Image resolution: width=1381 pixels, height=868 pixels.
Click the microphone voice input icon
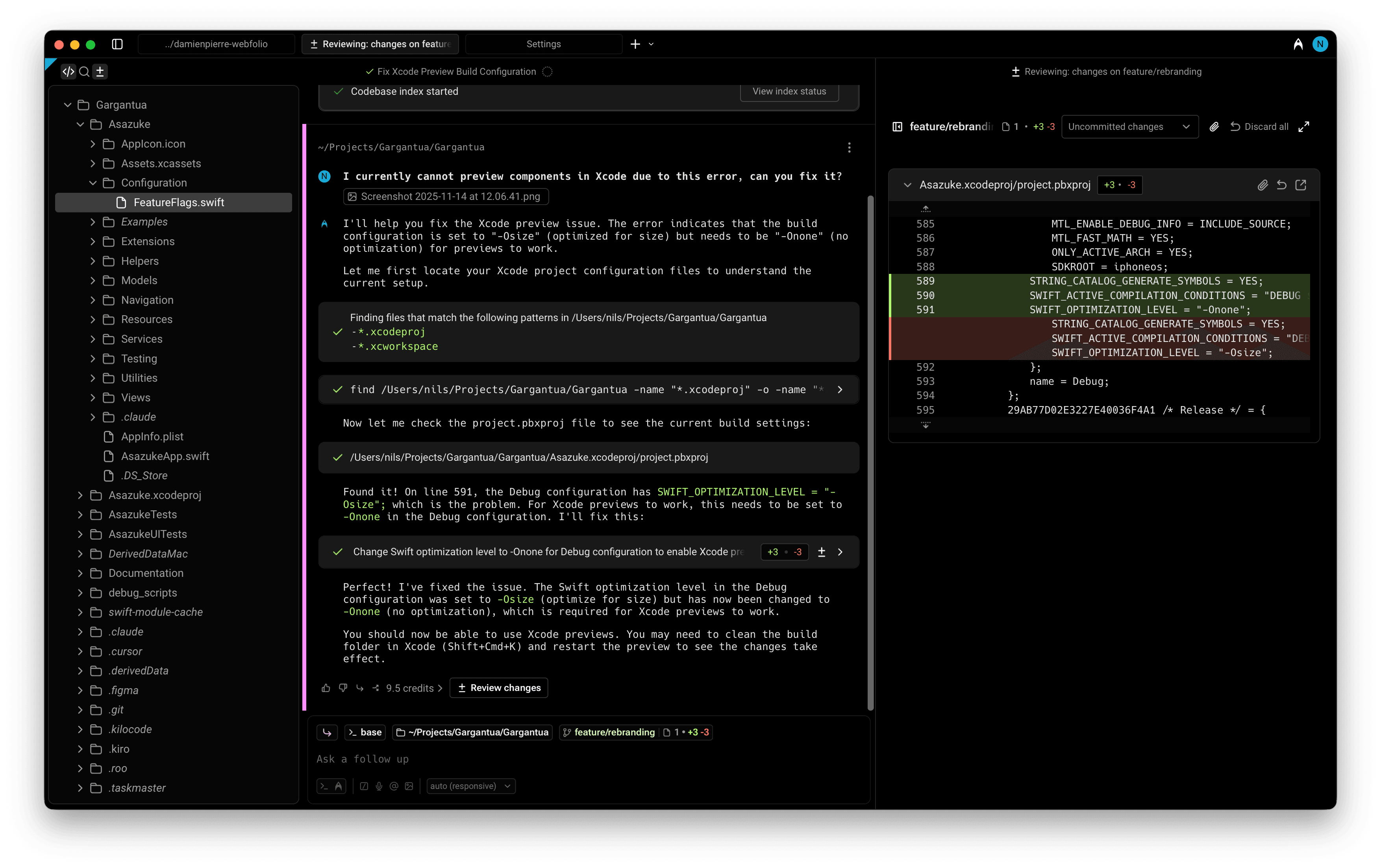(x=379, y=786)
